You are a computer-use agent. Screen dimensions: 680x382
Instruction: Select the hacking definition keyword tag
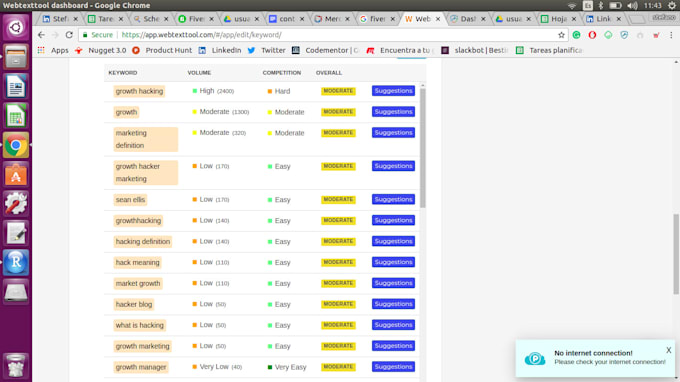coord(143,242)
